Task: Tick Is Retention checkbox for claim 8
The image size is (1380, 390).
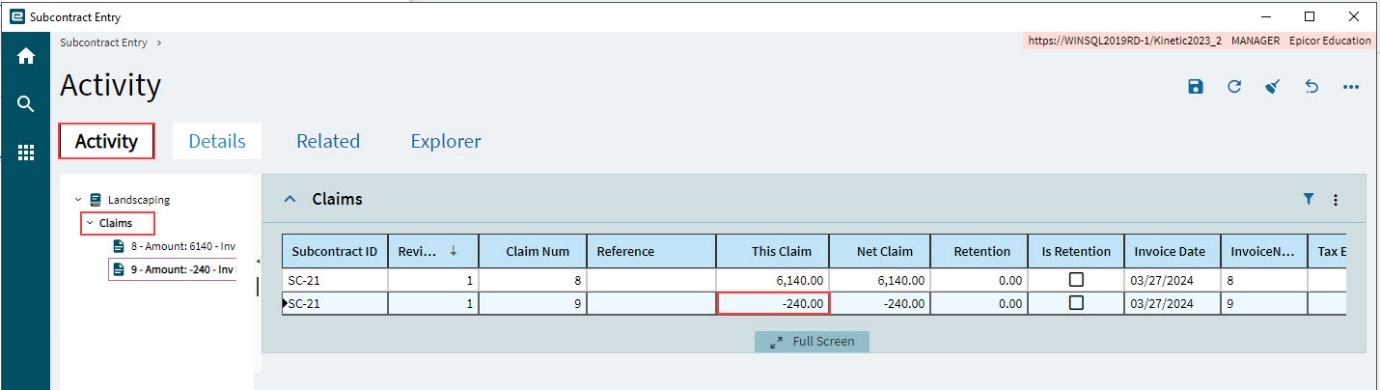Action: click(x=1076, y=279)
